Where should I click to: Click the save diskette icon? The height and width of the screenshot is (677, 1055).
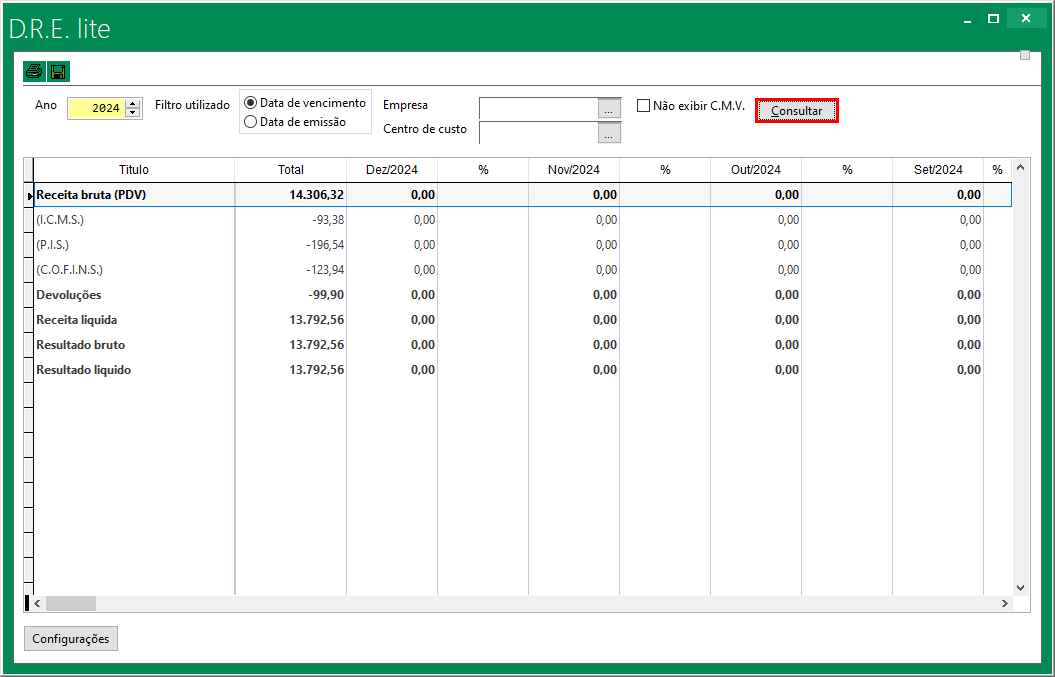click(x=58, y=71)
